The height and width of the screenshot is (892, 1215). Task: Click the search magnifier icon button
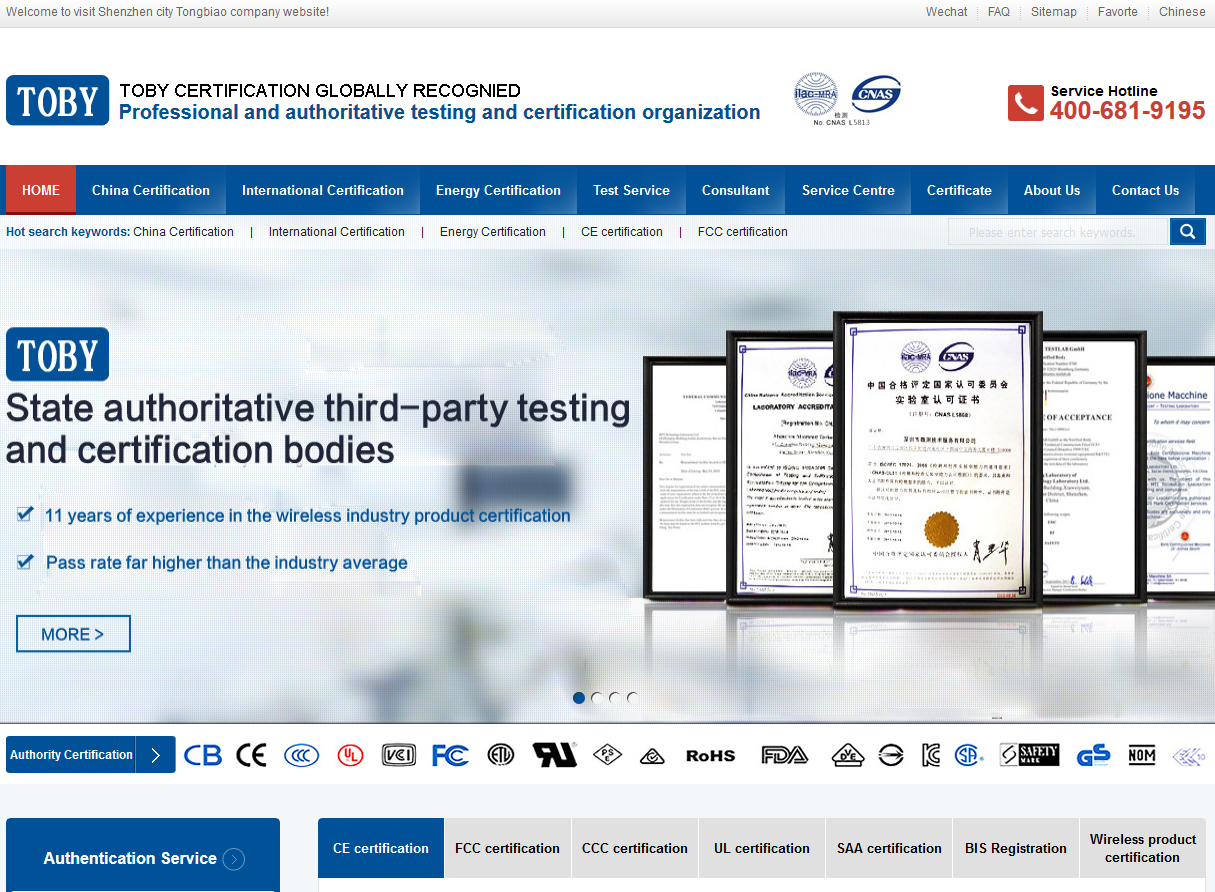coord(1187,232)
